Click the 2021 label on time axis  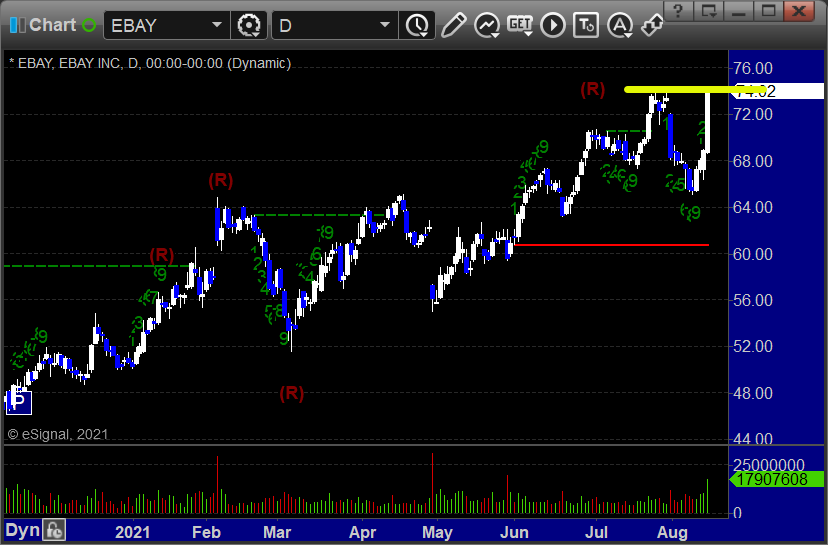(133, 532)
